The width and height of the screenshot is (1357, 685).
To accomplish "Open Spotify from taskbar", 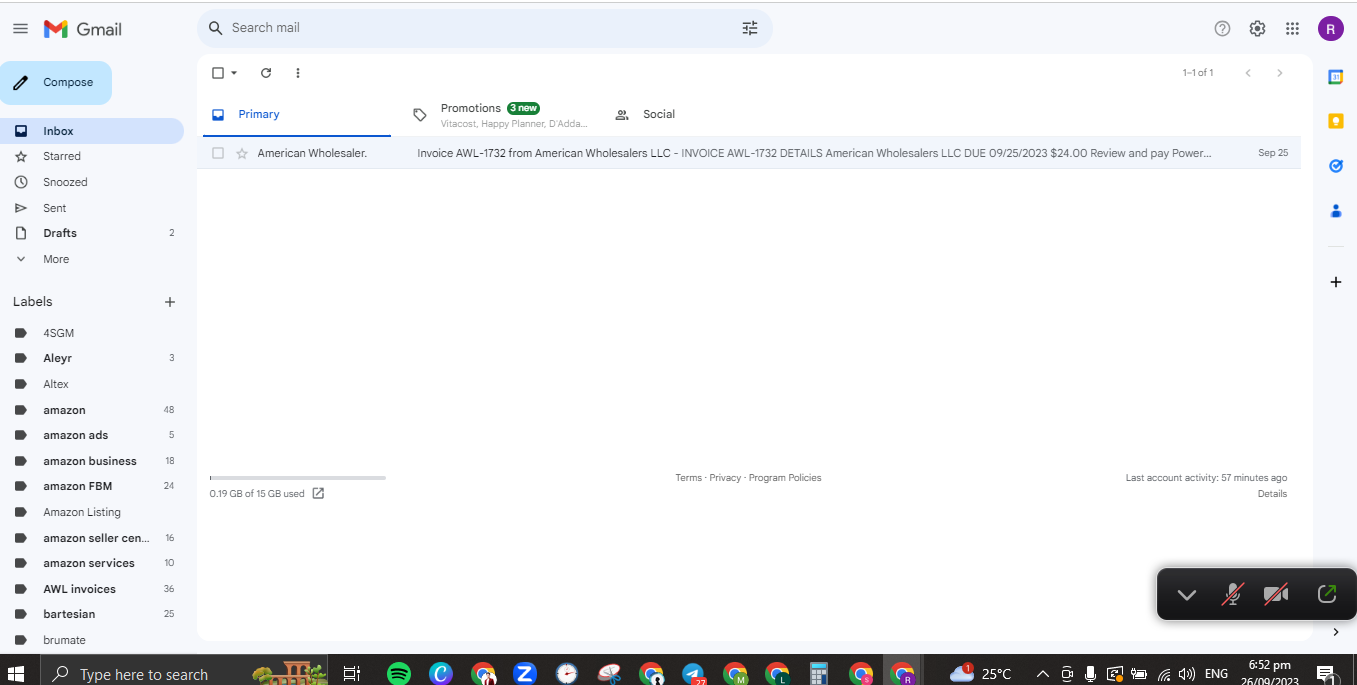I will 399,673.
